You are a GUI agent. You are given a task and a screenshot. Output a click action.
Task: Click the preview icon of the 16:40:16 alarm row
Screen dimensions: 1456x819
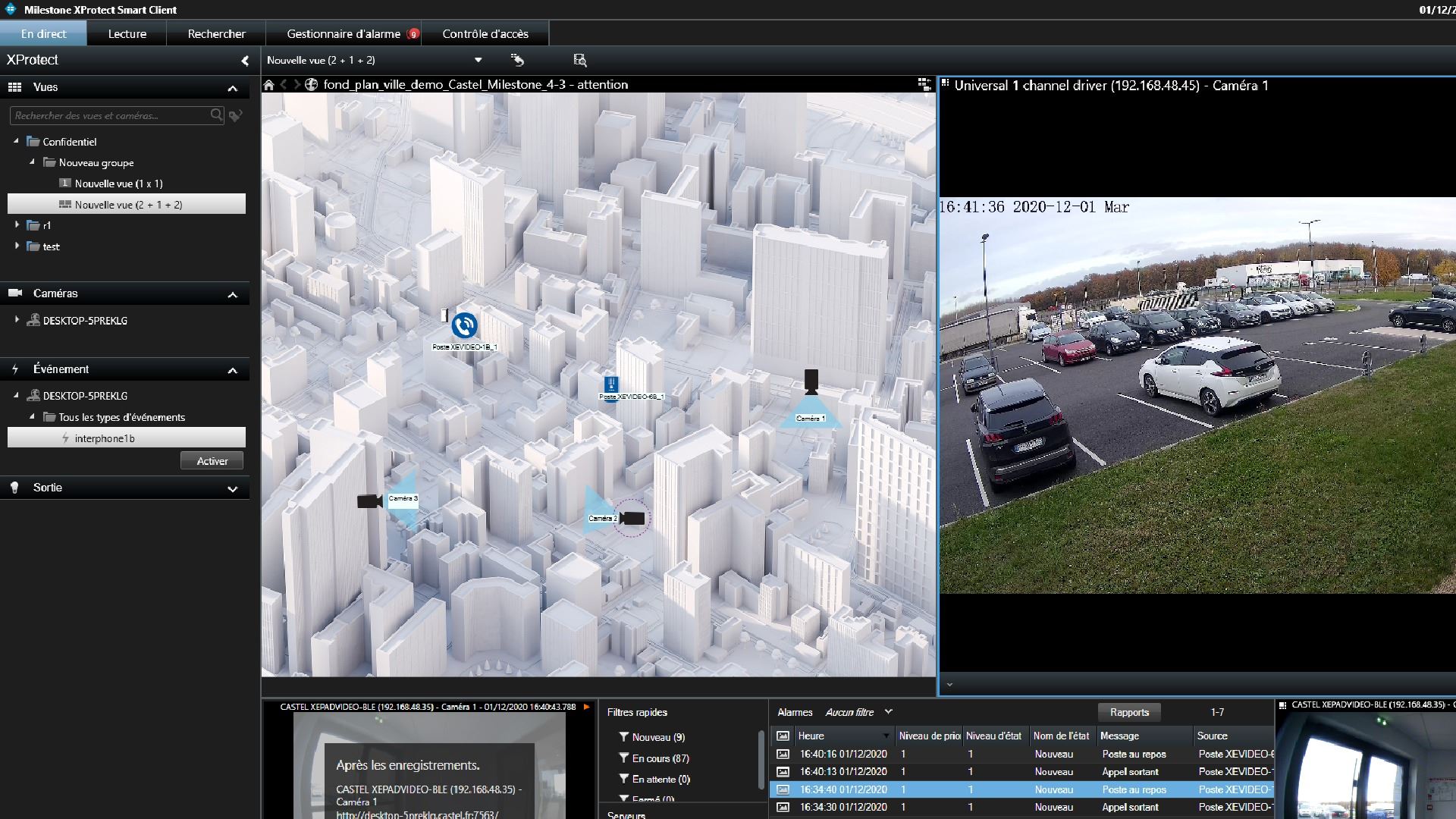pyautogui.click(x=783, y=755)
